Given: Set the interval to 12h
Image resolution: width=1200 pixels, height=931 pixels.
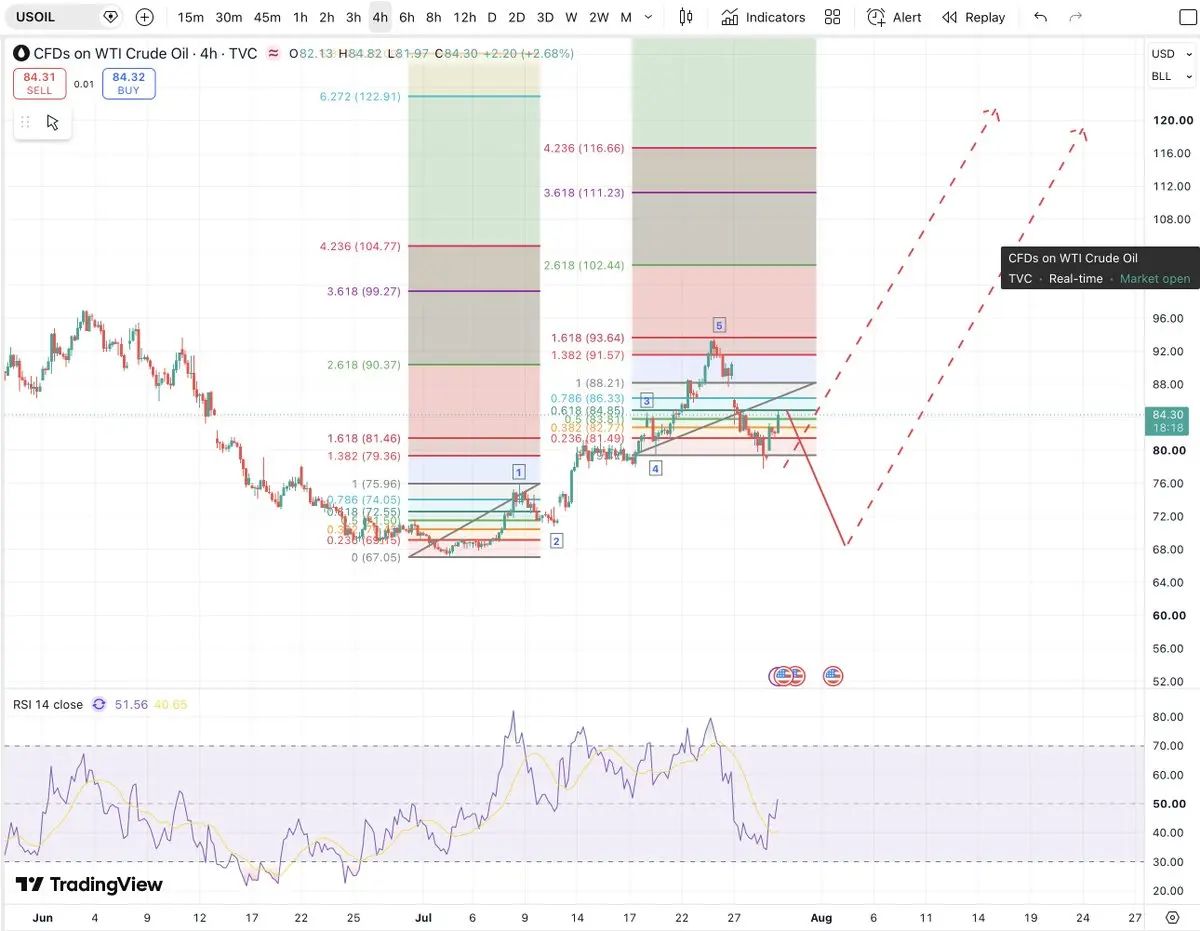Looking at the screenshot, I should tap(464, 17).
